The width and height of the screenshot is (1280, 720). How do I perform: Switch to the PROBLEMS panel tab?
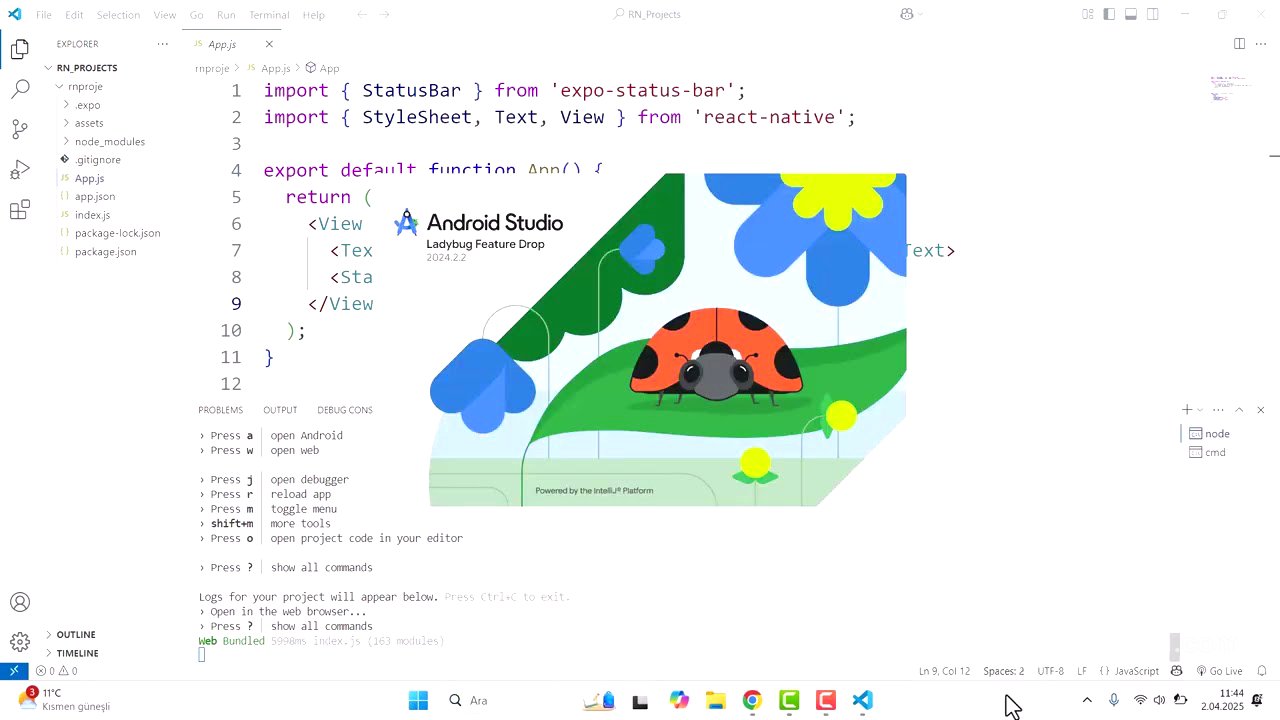point(220,410)
